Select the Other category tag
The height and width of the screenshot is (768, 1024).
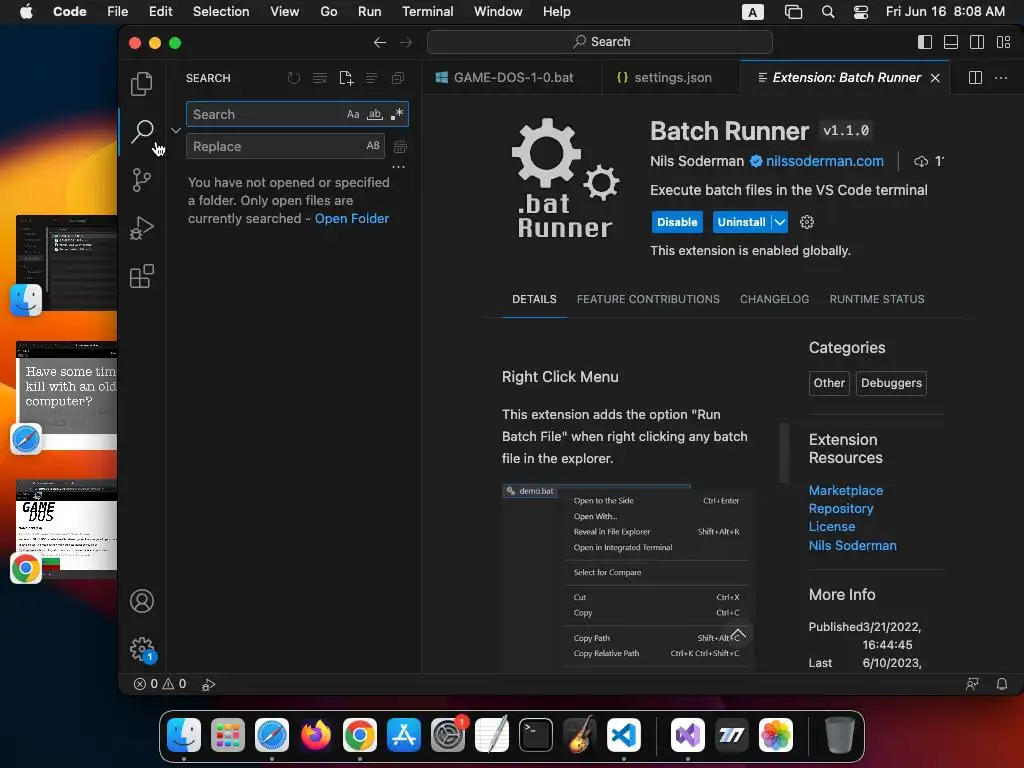(829, 383)
